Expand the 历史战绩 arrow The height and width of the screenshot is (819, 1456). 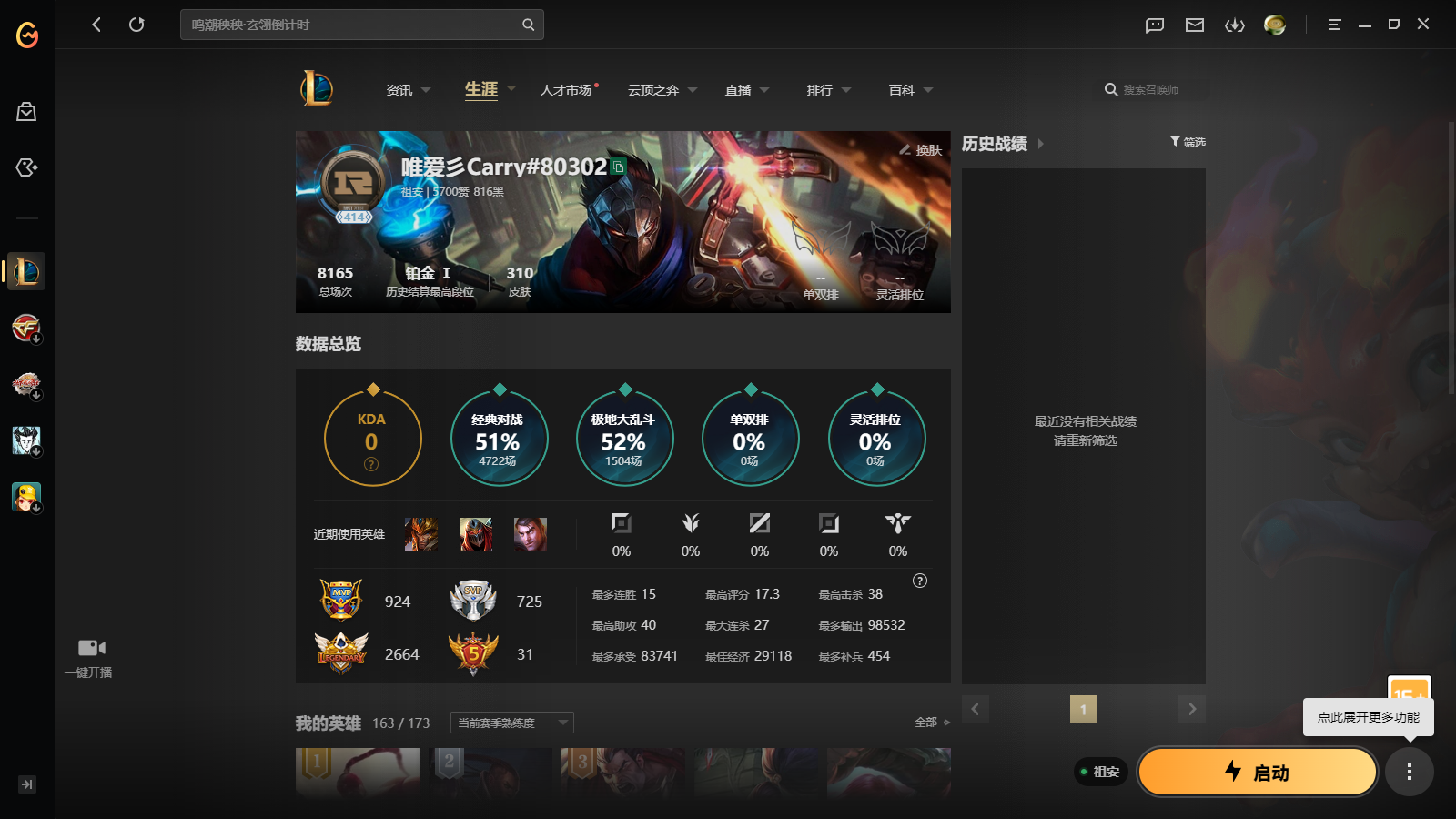1041,144
